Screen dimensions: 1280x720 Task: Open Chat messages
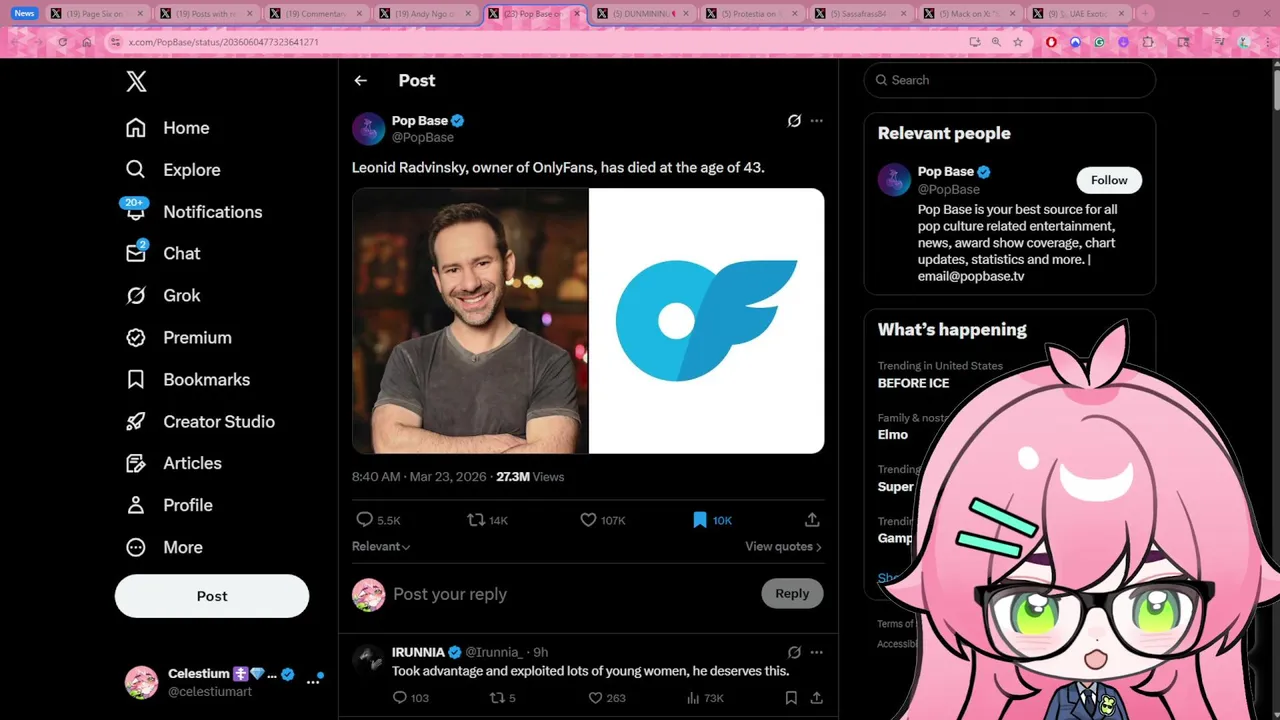click(x=162, y=254)
